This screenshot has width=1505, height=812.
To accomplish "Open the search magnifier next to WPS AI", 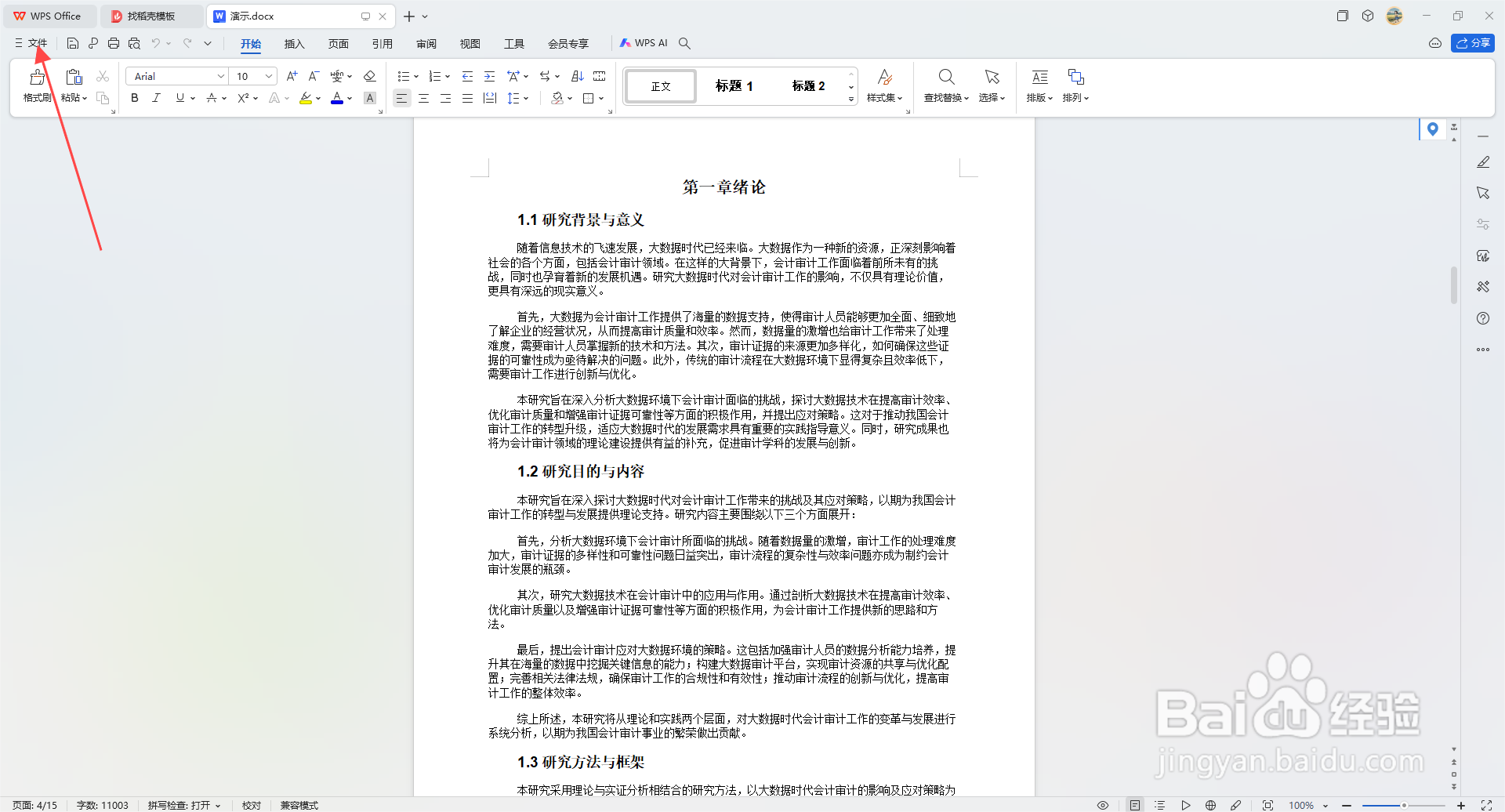I will click(684, 43).
